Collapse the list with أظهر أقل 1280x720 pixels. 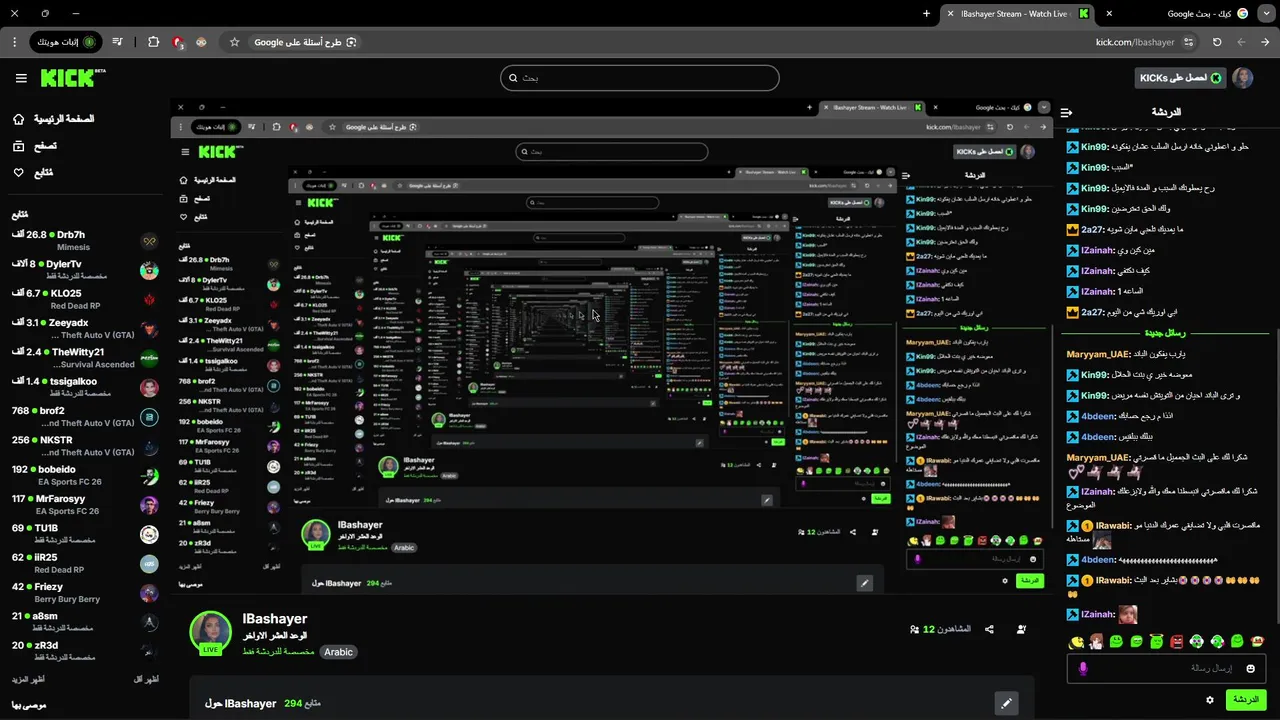tap(146, 679)
